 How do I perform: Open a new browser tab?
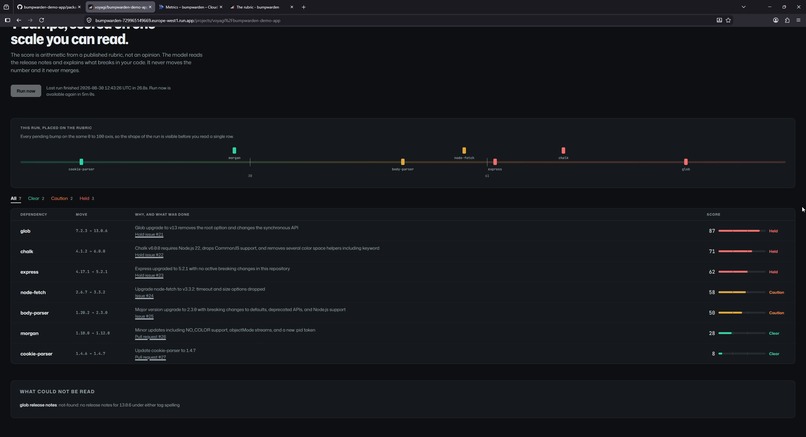[x=303, y=7]
